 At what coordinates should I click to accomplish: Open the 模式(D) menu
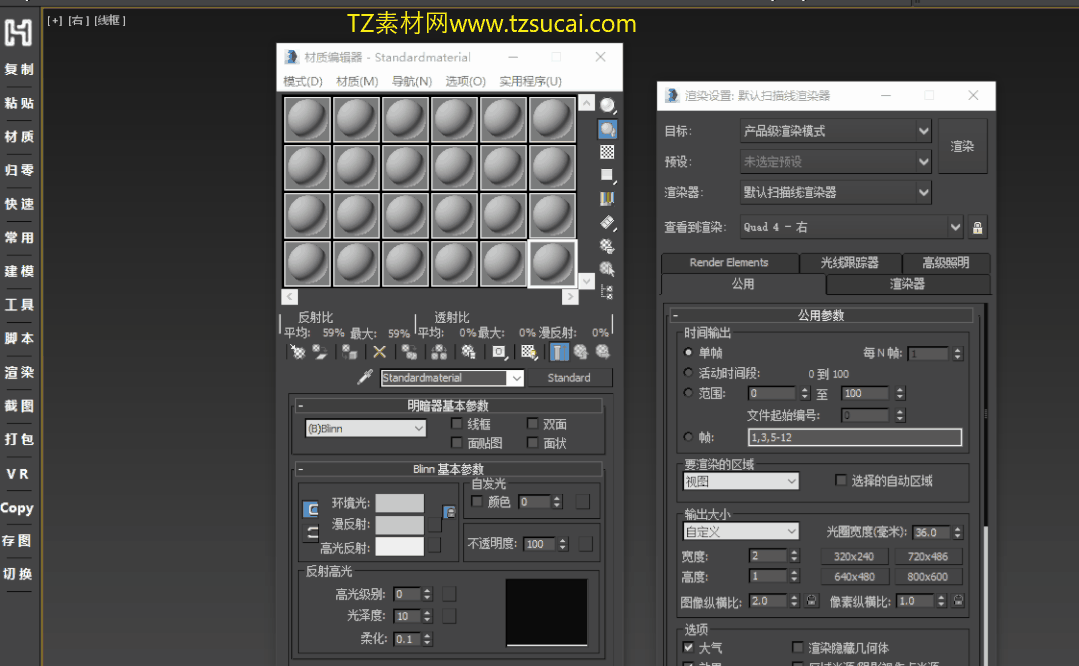303,81
